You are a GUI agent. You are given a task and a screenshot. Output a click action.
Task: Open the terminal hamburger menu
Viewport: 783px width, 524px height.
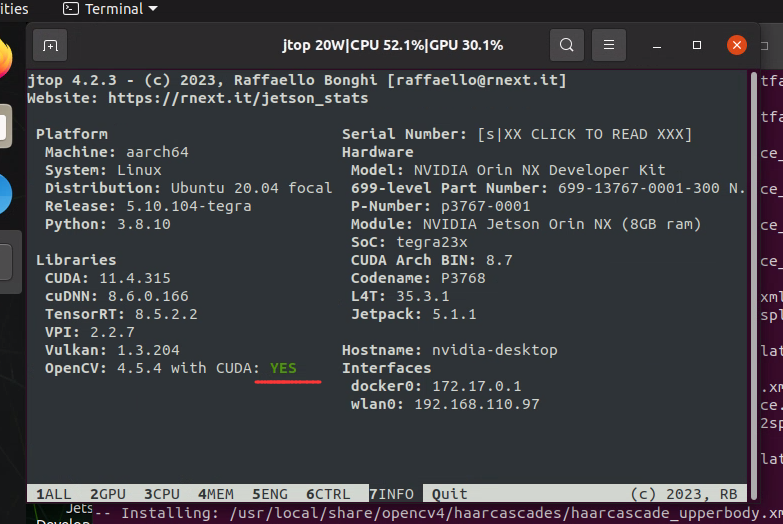click(x=609, y=45)
